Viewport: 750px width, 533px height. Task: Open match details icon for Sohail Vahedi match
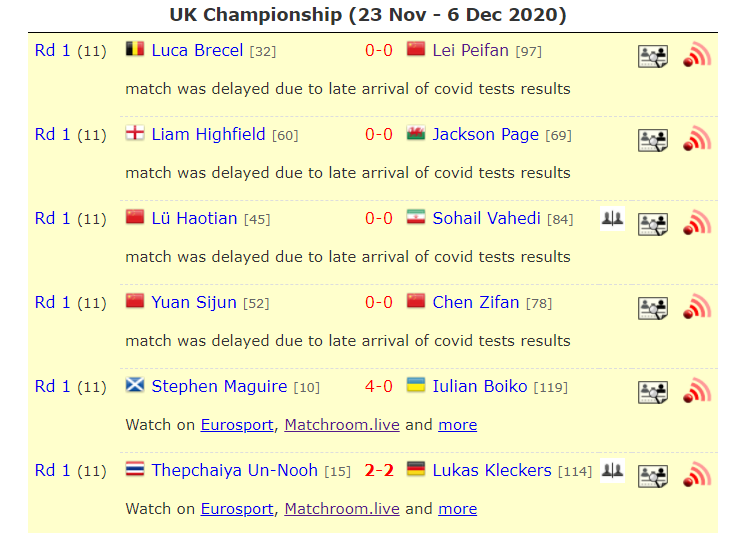coord(653,224)
